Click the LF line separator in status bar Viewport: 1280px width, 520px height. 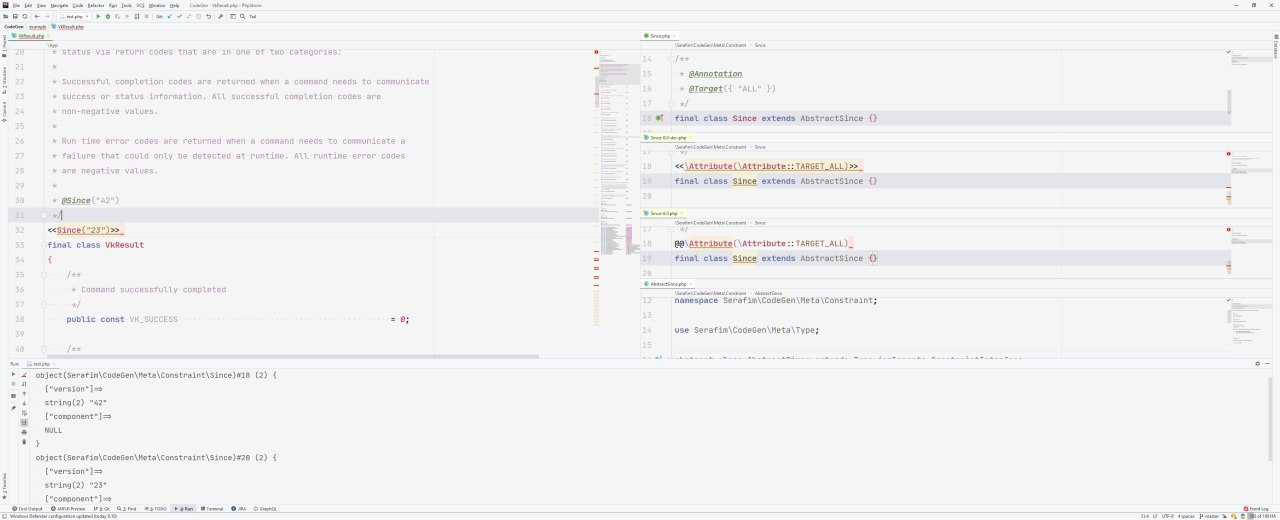(1155, 516)
